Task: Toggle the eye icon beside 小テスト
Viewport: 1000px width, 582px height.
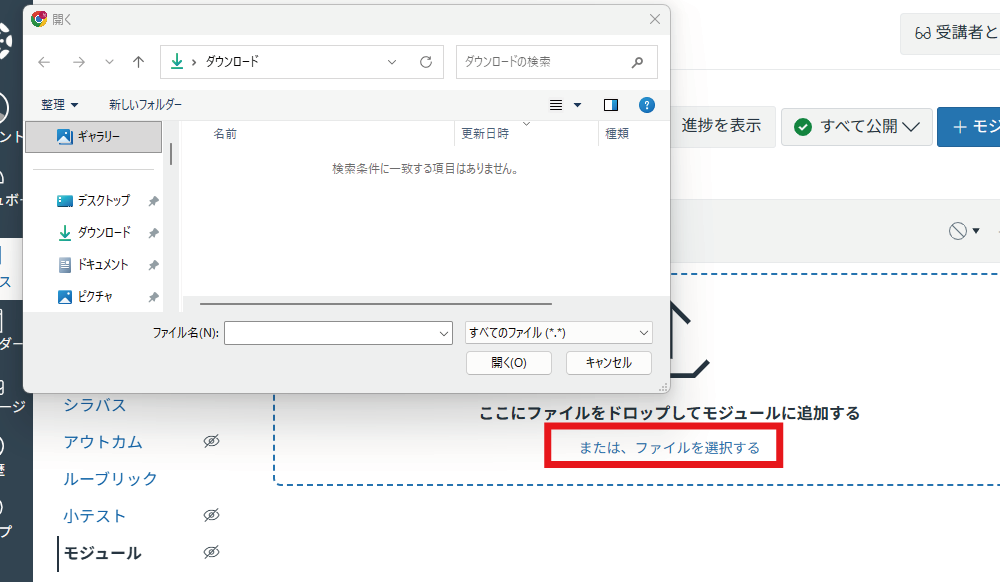Action: (211, 515)
